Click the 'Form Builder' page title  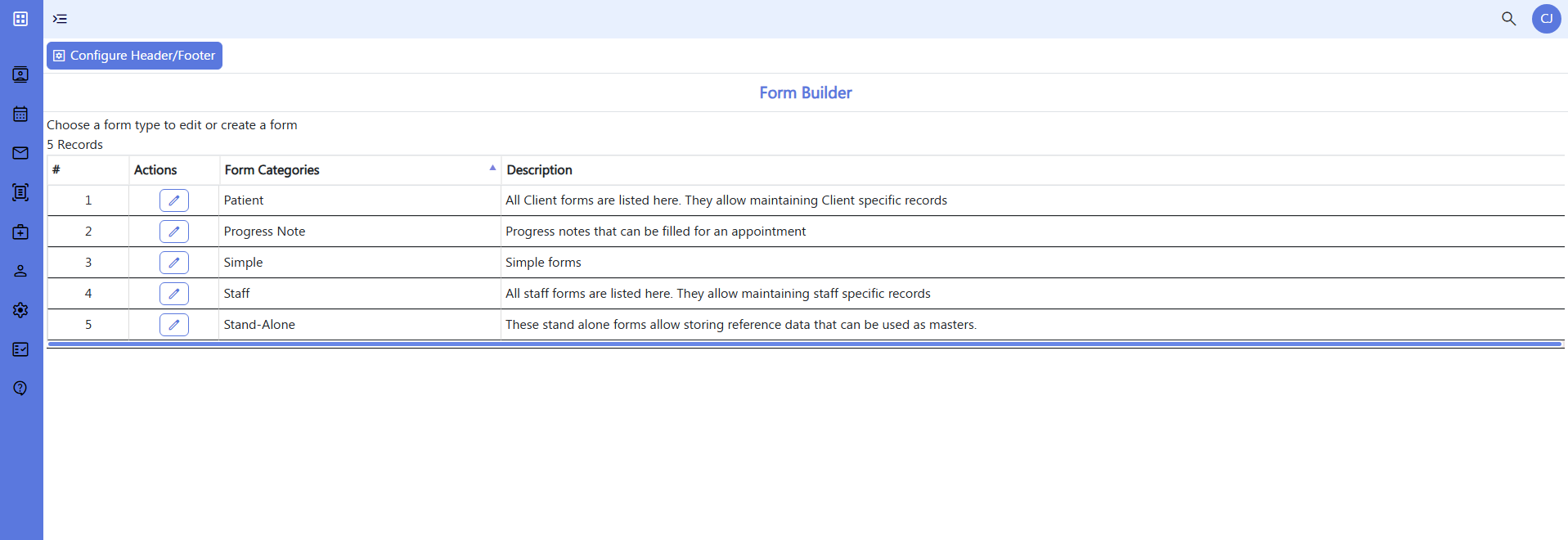click(x=806, y=92)
